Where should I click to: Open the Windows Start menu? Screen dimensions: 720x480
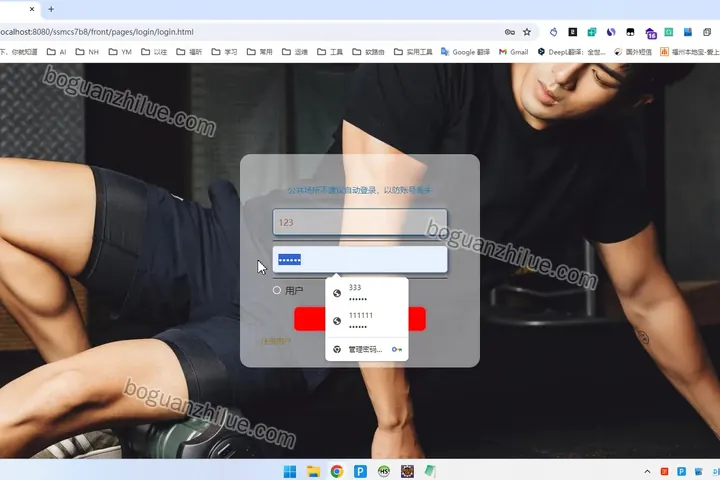click(290, 471)
